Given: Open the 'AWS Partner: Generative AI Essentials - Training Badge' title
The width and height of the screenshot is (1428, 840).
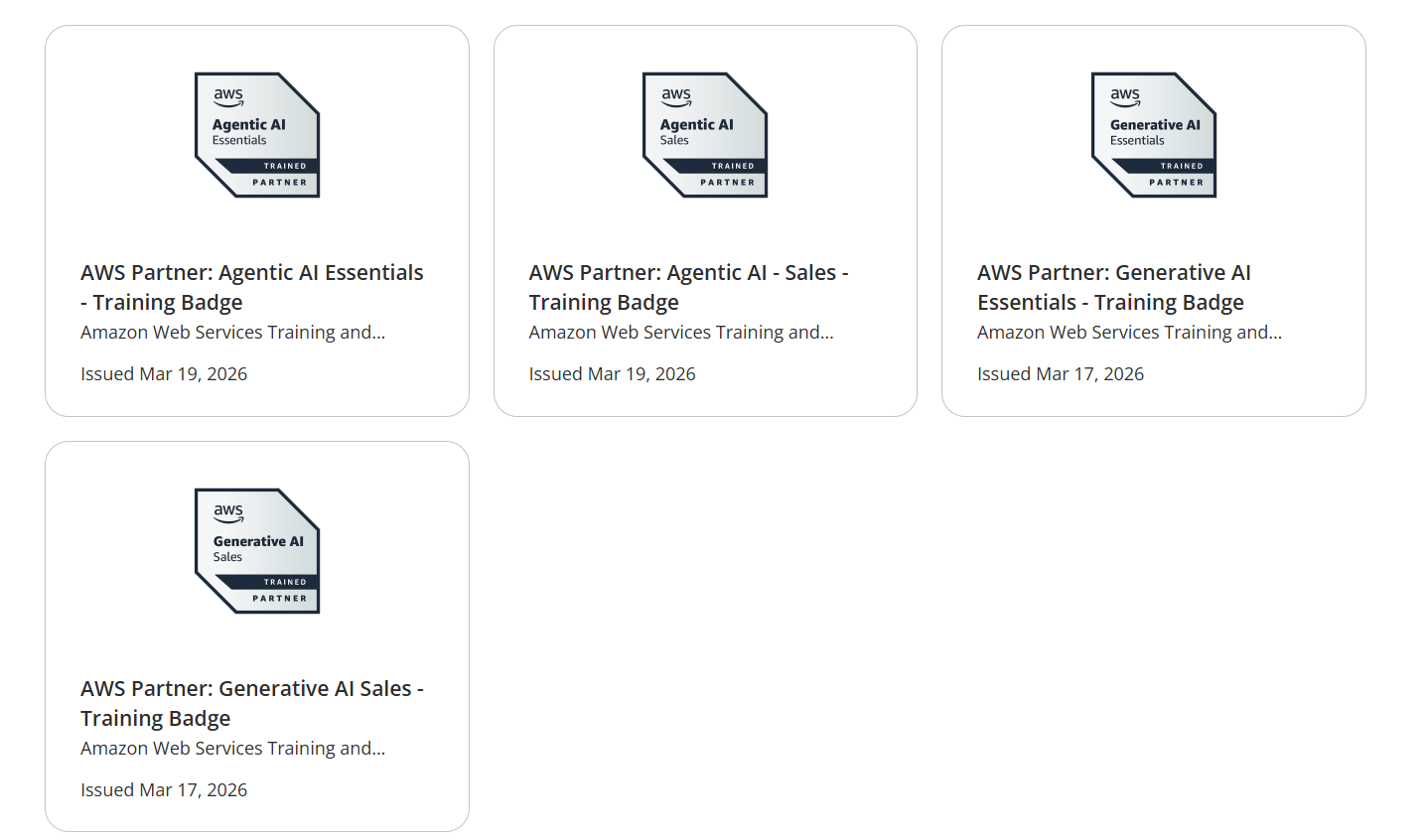Looking at the screenshot, I should pyautogui.click(x=1114, y=287).
